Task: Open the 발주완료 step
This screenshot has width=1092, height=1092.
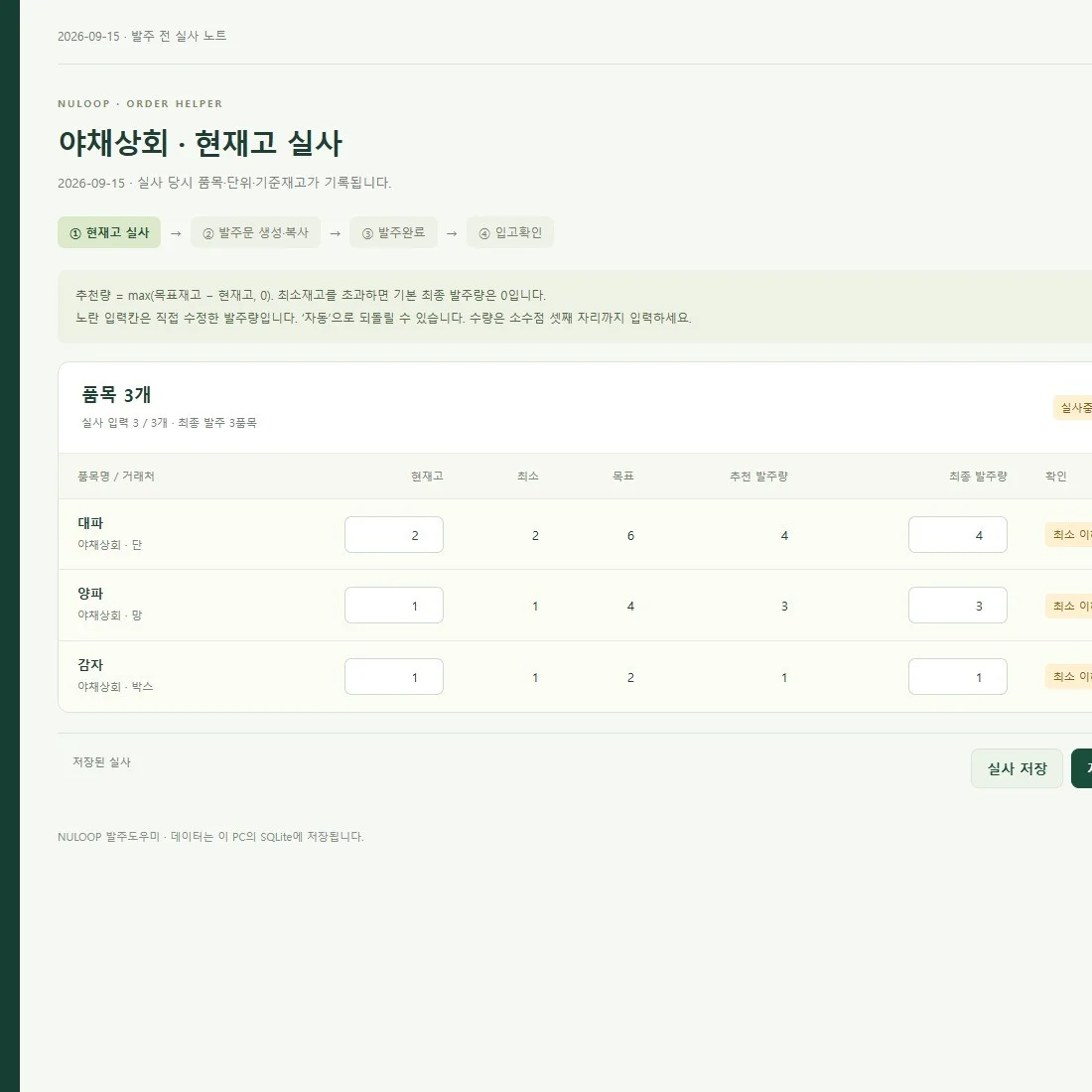Action: pos(393,232)
